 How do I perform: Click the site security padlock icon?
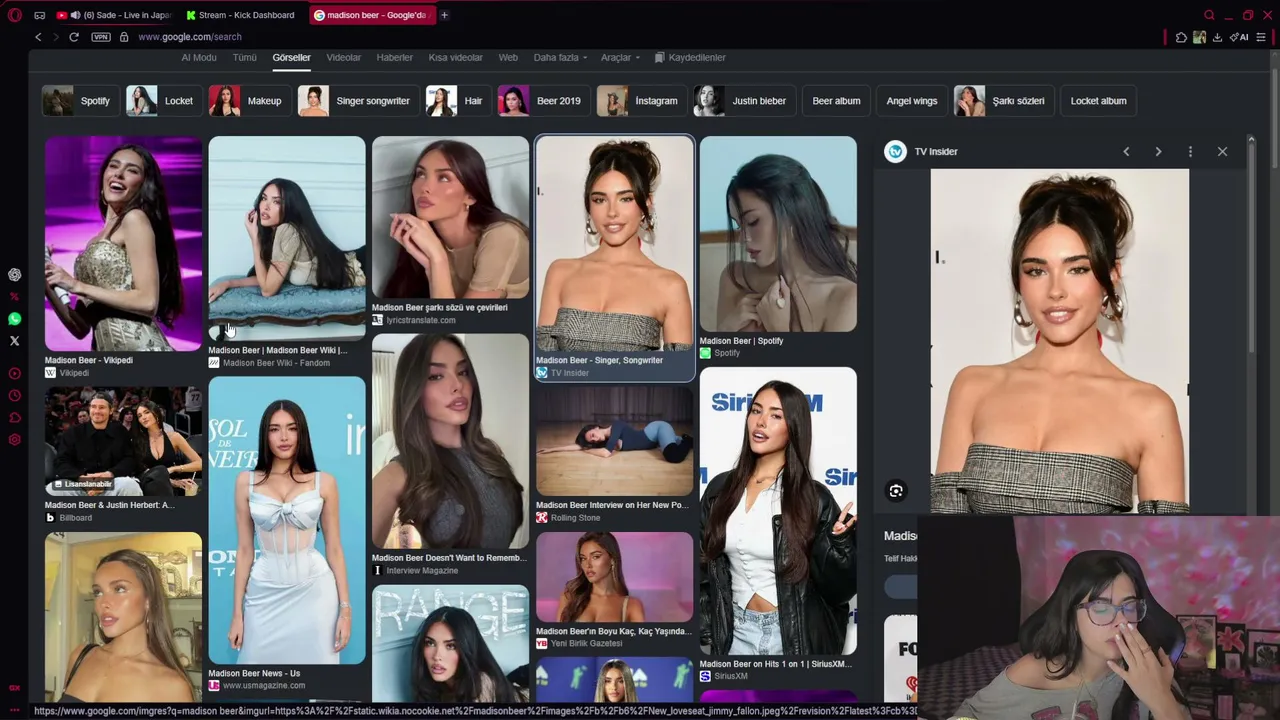pyautogui.click(x=124, y=37)
